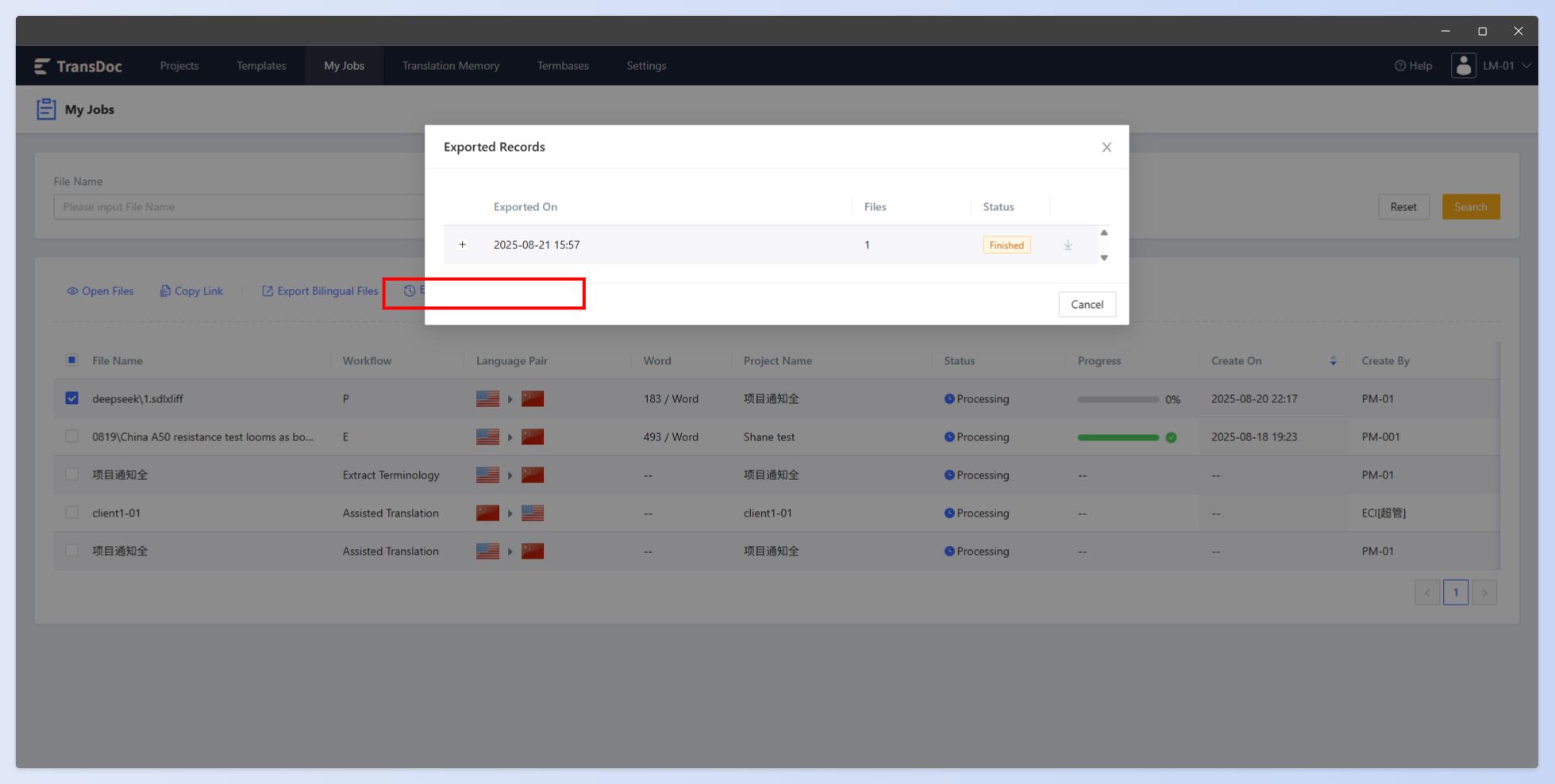Go to previous page arrow
1555x784 pixels.
pyautogui.click(x=1427, y=593)
